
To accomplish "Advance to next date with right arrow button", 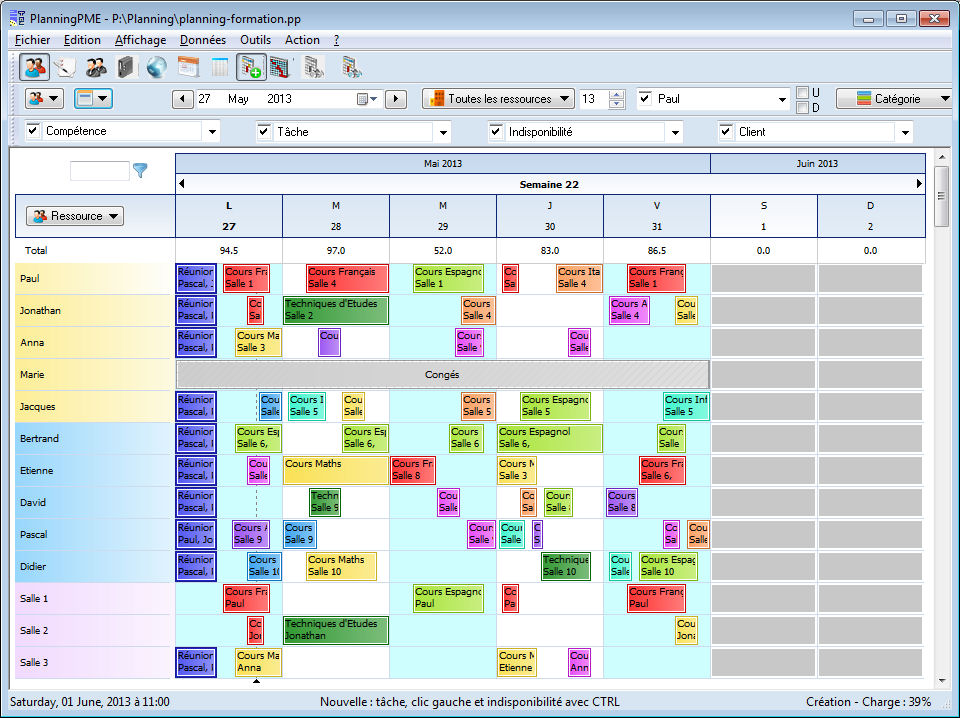I will click(396, 99).
